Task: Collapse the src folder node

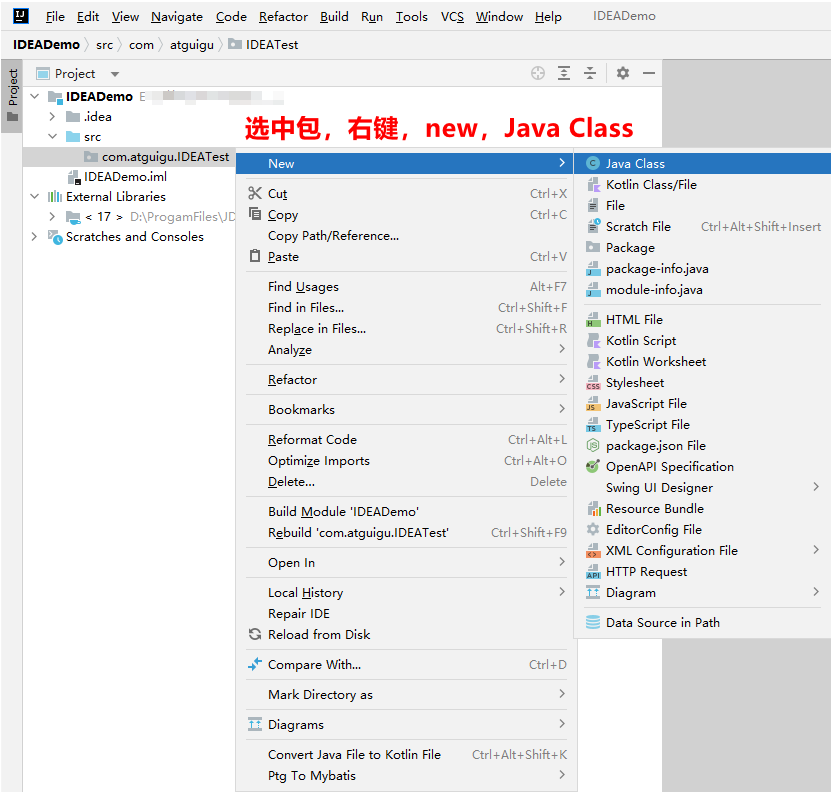Action: tap(52, 136)
